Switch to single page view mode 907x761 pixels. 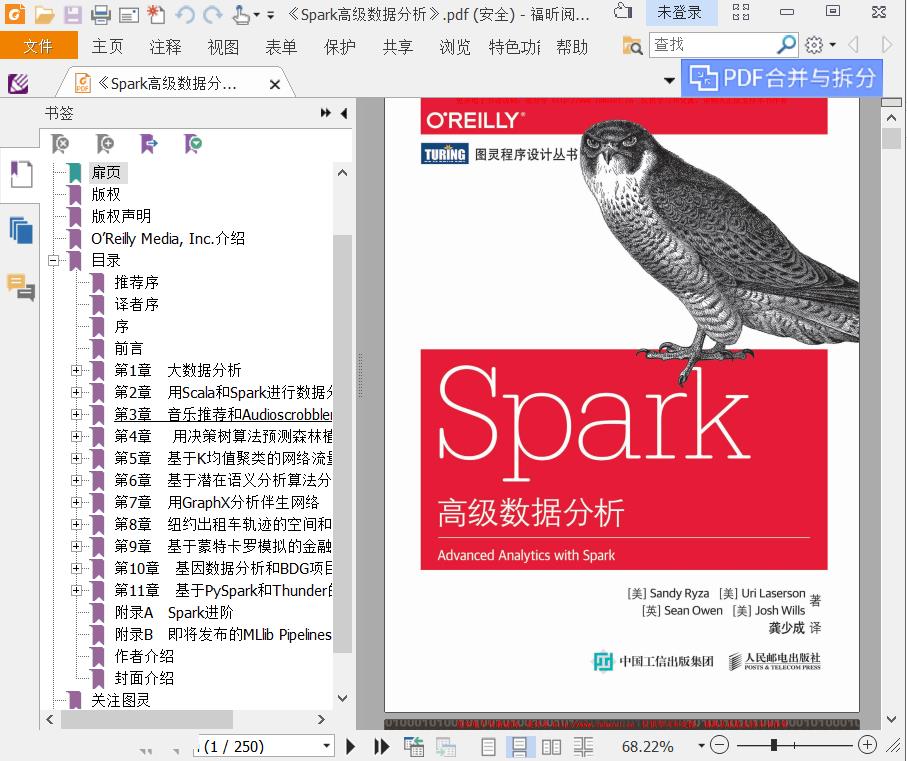489,747
